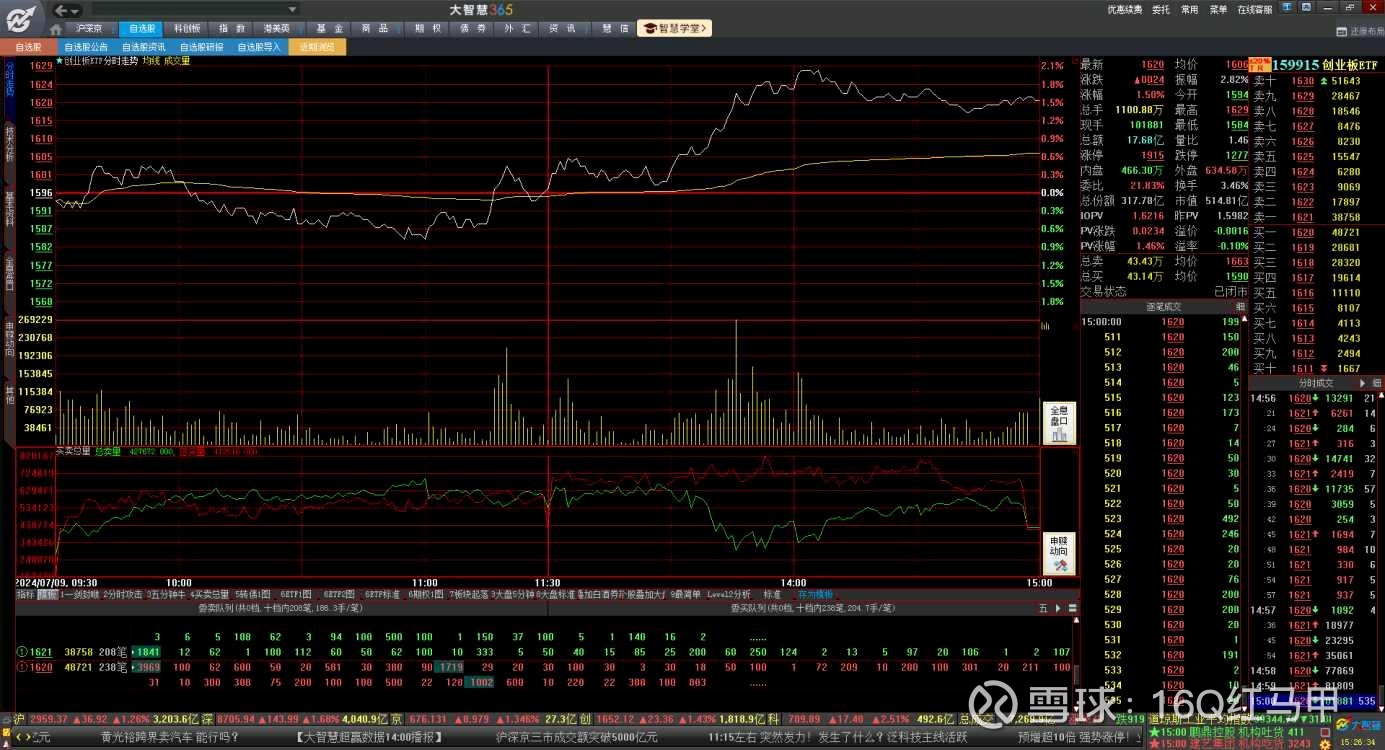Select the Level2分析 template tab
Screen dimensions: 1385x750
(x=728, y=594)
